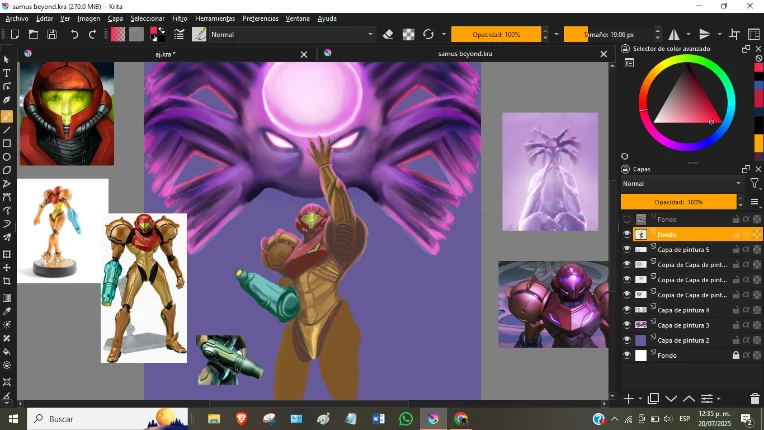Unlock the bottom Fondo layer padlock
764x430 pixels.
pos(736,355)
